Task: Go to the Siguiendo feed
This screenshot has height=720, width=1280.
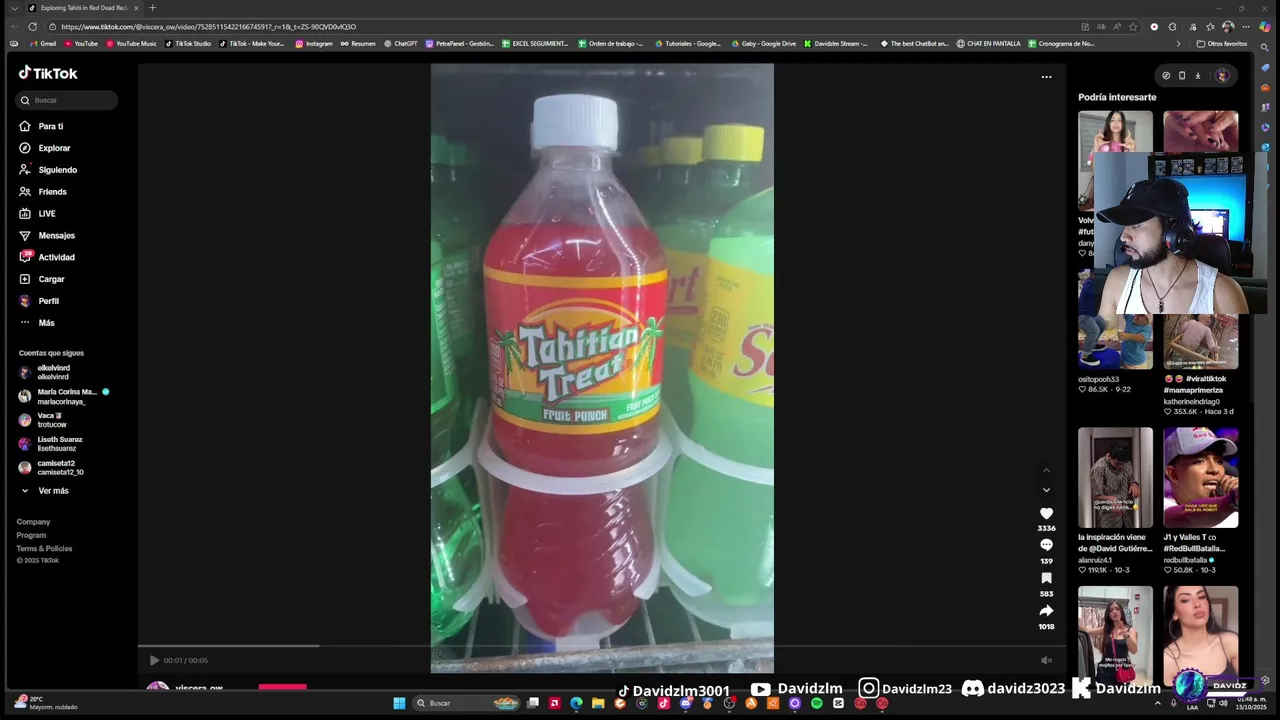Action: [47, 170]
